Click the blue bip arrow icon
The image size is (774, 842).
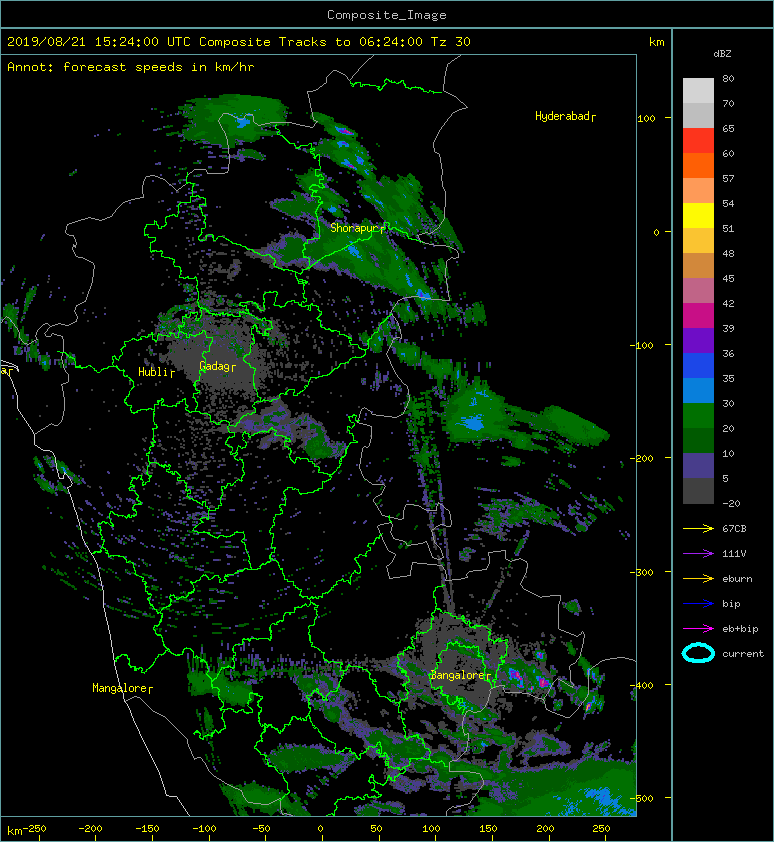click(698, 604)
